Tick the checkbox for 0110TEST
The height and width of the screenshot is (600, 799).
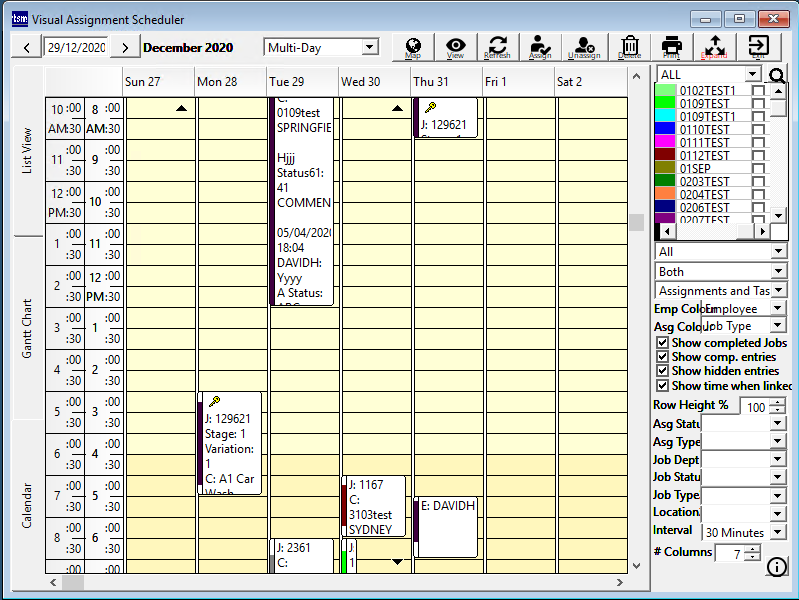(758, 130)
